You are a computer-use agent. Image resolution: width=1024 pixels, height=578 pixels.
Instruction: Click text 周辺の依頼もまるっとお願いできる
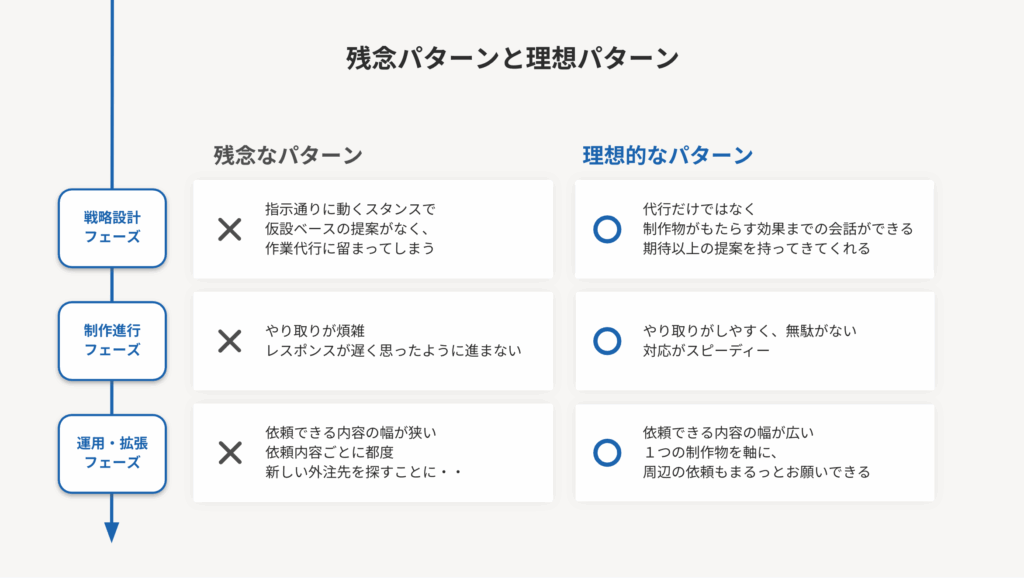(756, 472)
